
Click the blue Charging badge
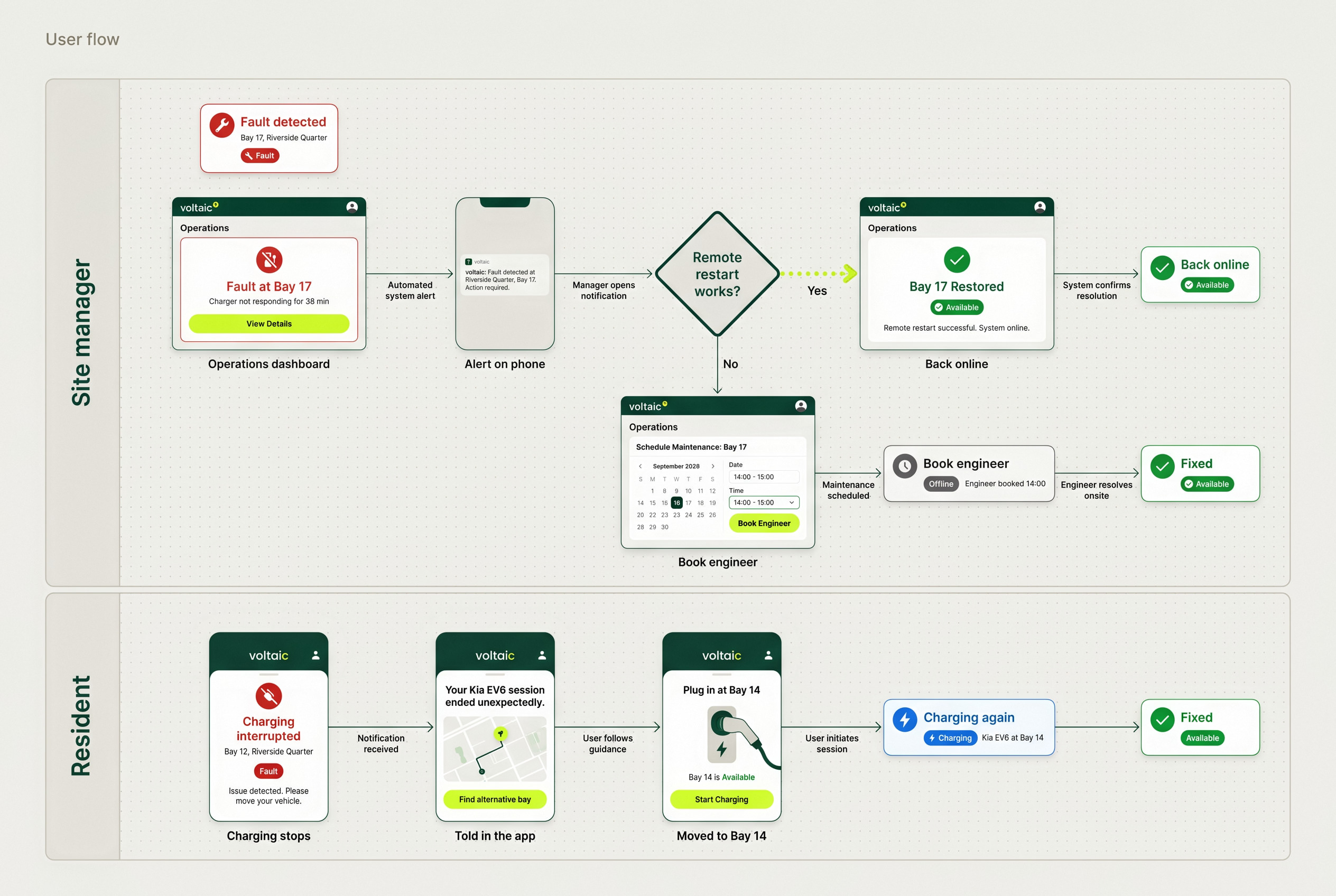coord(950,738)
